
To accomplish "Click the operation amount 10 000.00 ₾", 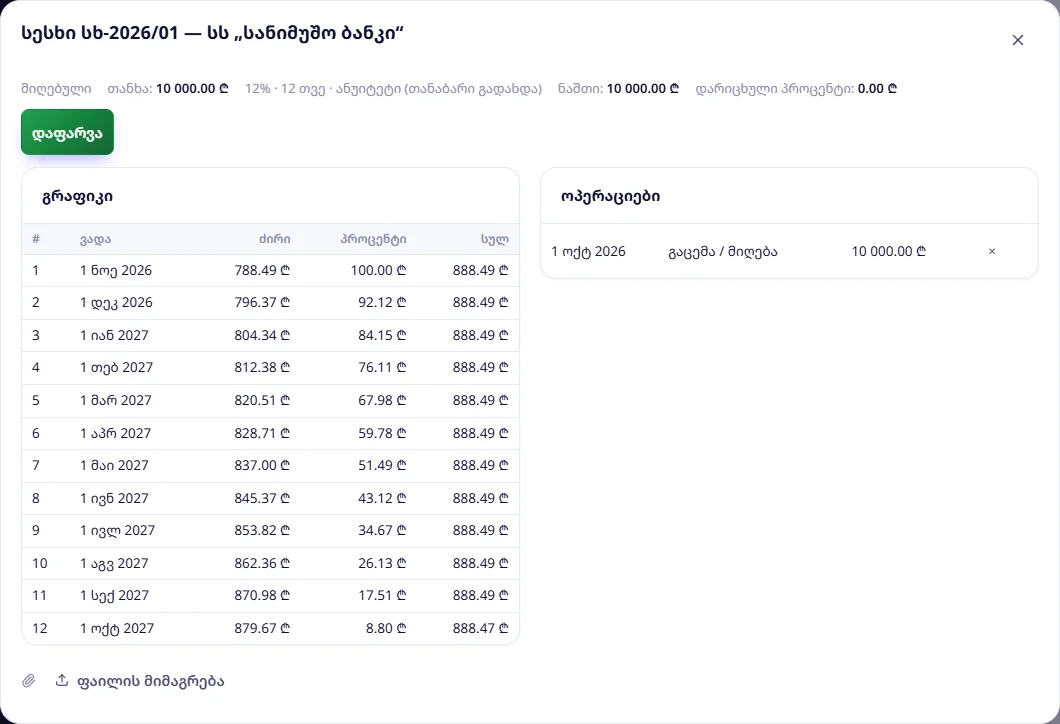I will pos(889,251).
